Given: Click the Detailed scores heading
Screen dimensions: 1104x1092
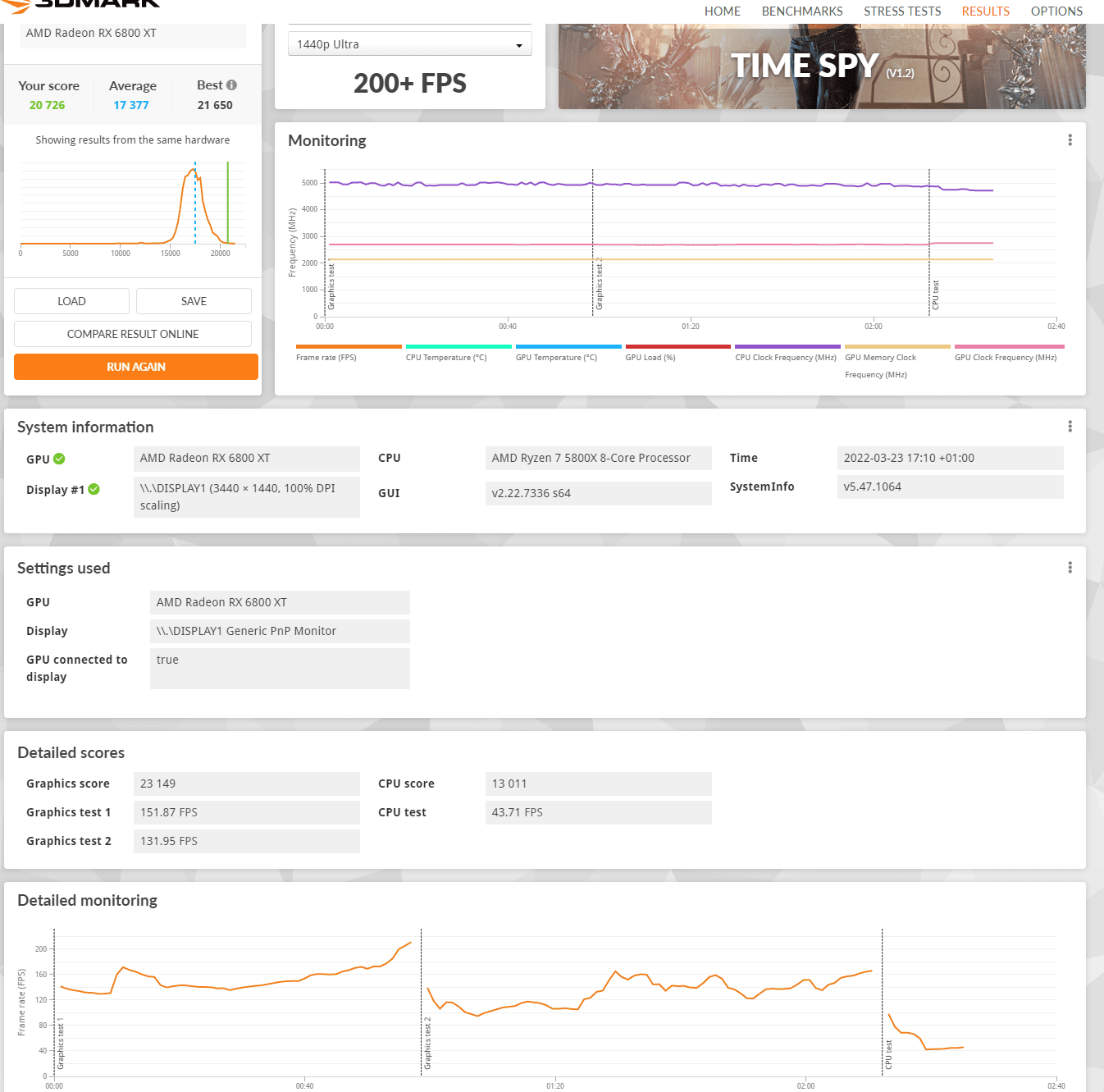Looking at the screenshot, I should pos(71,752).
